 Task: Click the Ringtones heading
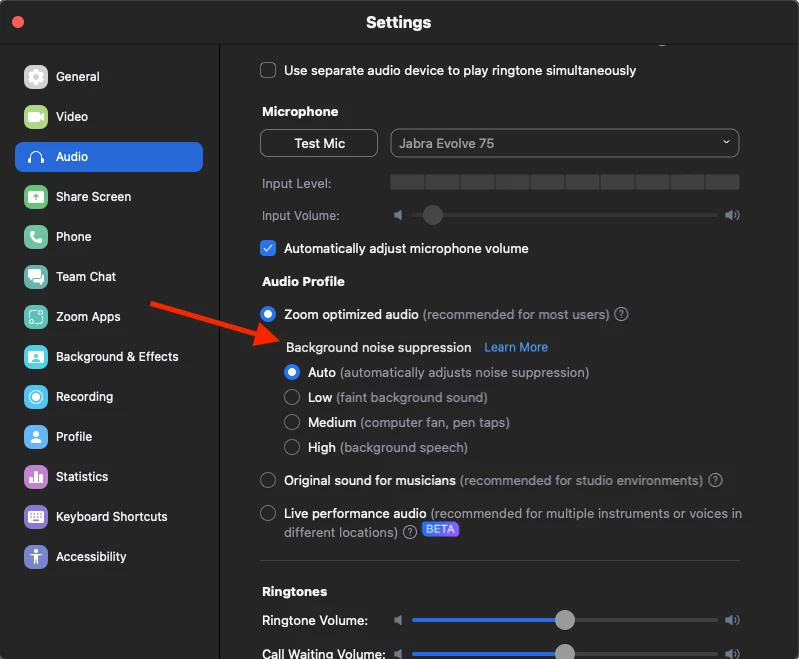(295, 592)
